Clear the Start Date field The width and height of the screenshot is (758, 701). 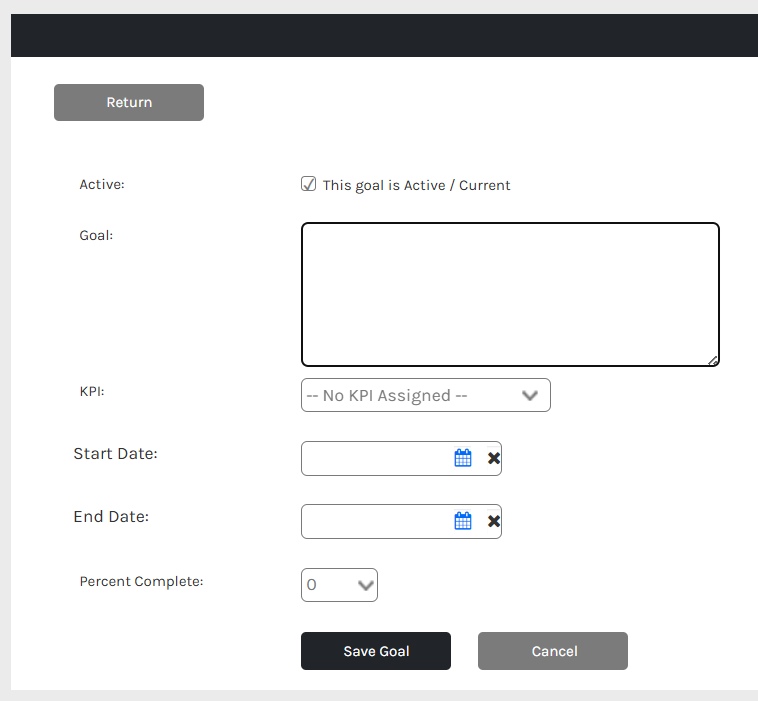click(x=494, y=458)
